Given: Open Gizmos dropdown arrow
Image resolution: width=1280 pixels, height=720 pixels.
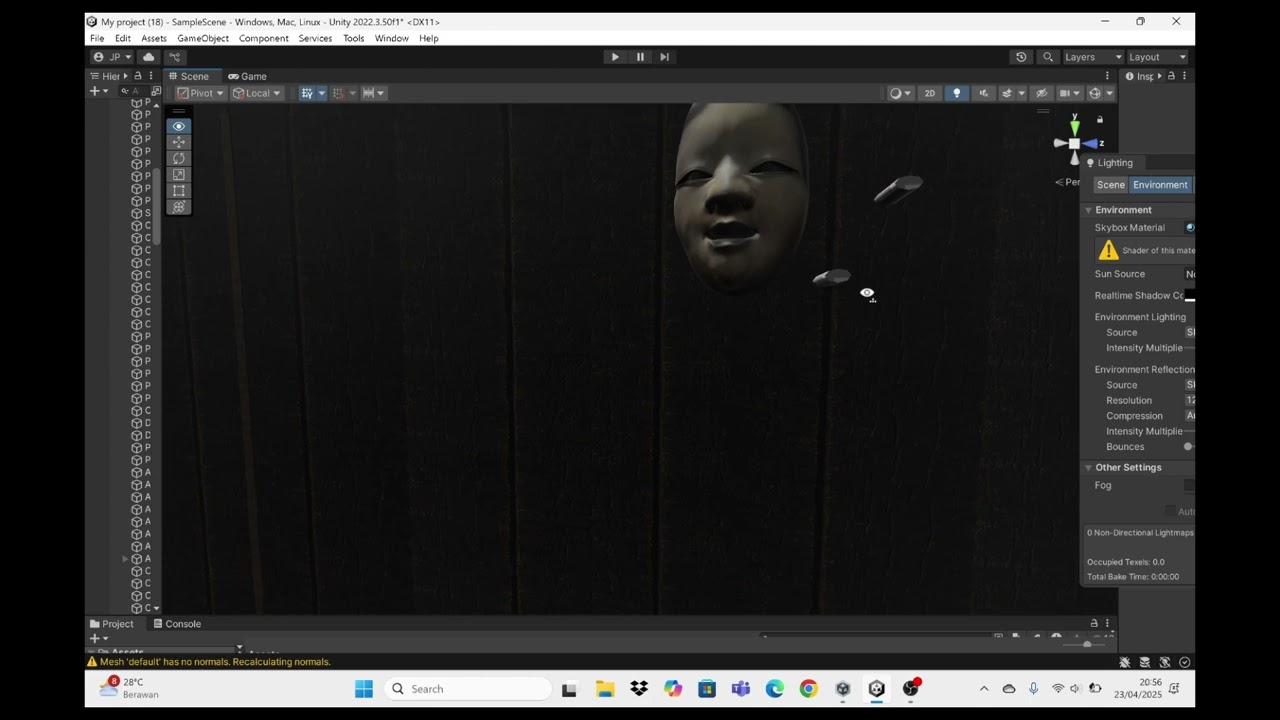Looking at the screenshot, I should [x=1110, y=93].
